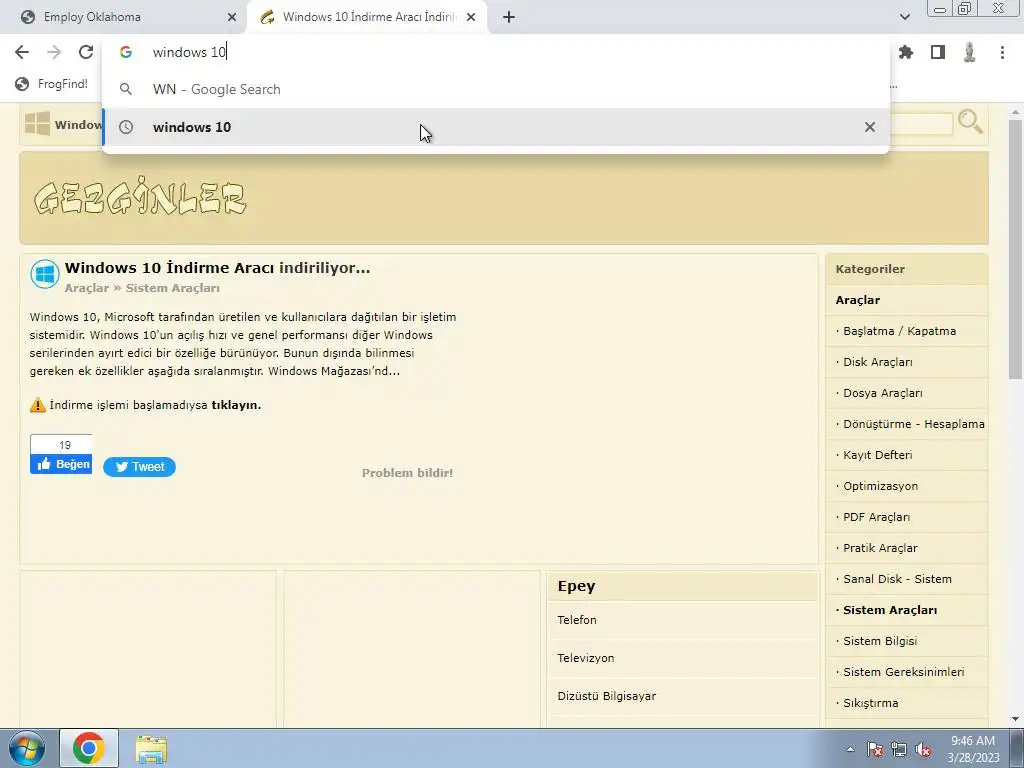1024x768 pixels.
Task: Open Windows Explorer from the taskbar
Action: click(151, 749)
